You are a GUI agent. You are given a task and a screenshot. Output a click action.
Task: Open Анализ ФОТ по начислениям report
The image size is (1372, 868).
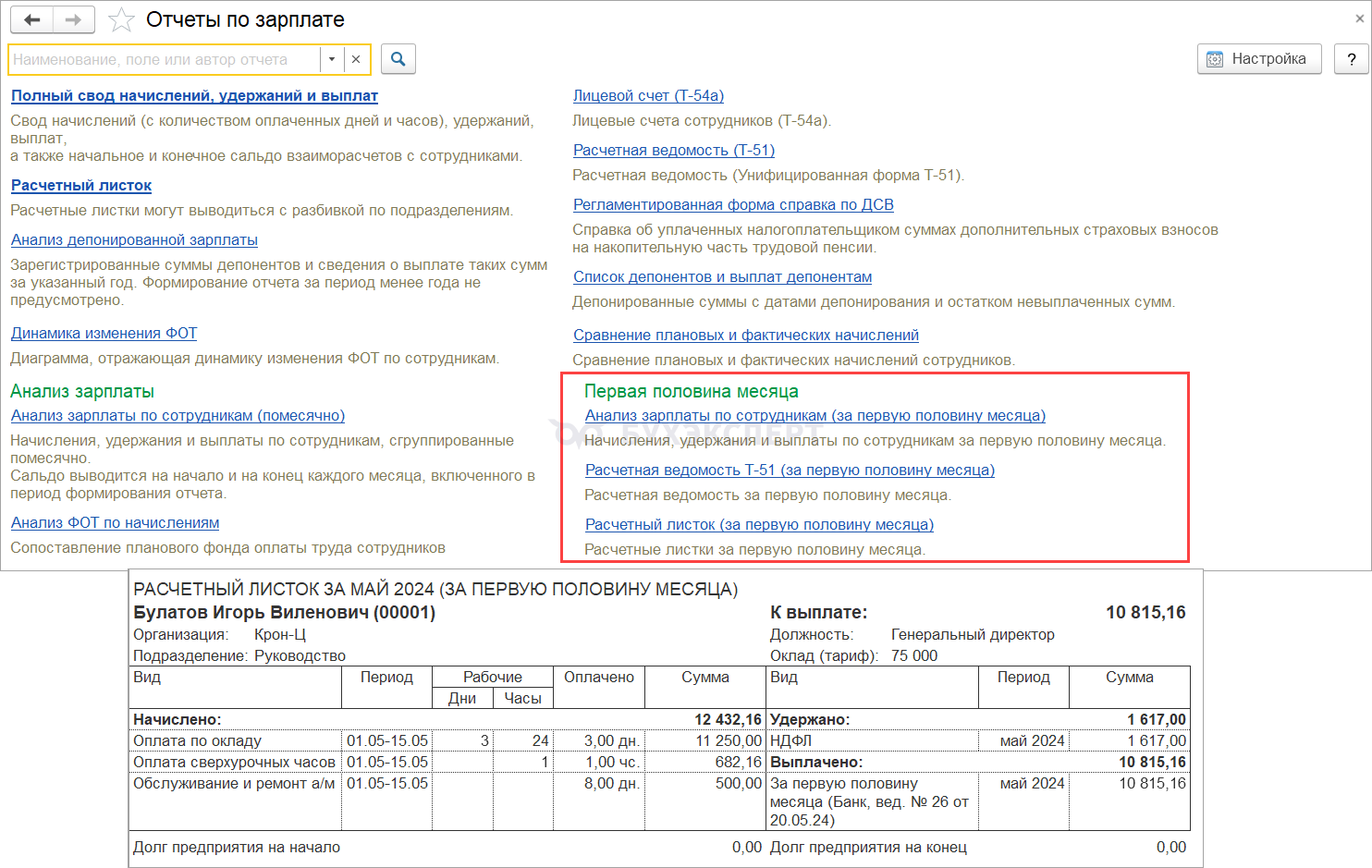tap(115, 522)
